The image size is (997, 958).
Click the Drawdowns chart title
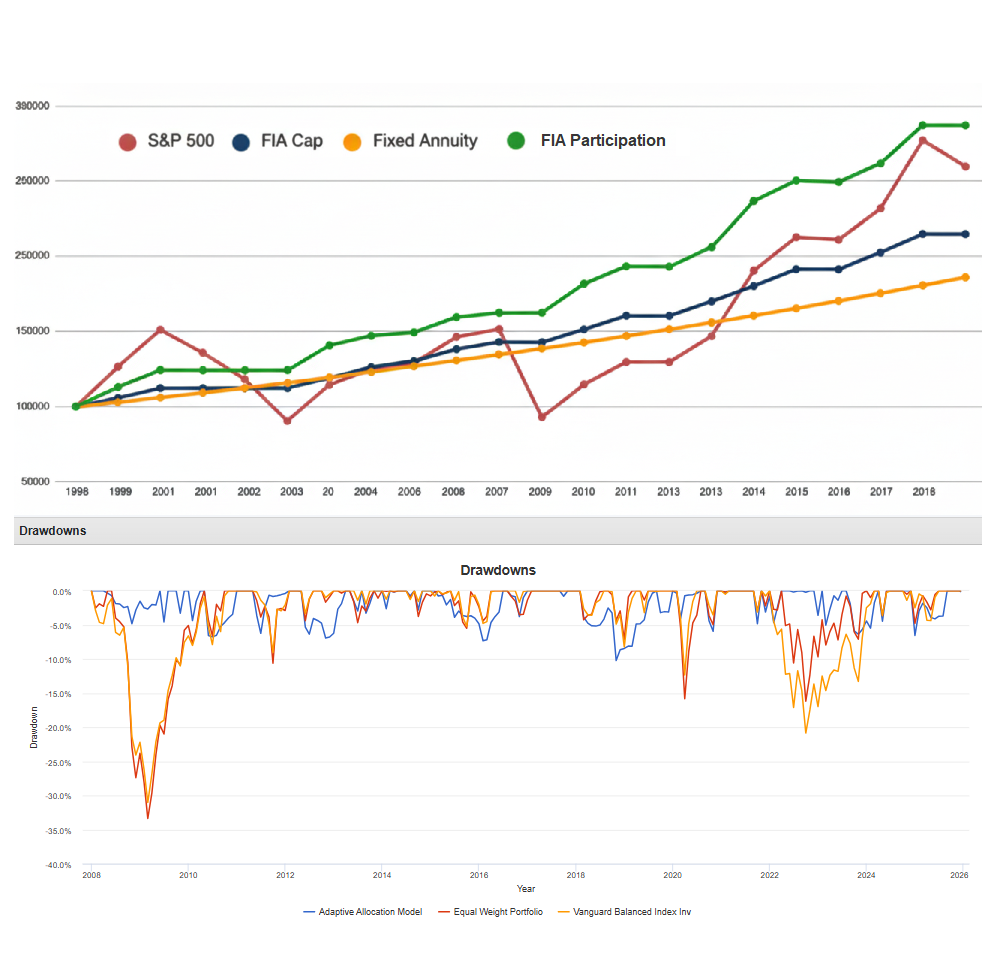pyautogui.click(x=497, y=568)
